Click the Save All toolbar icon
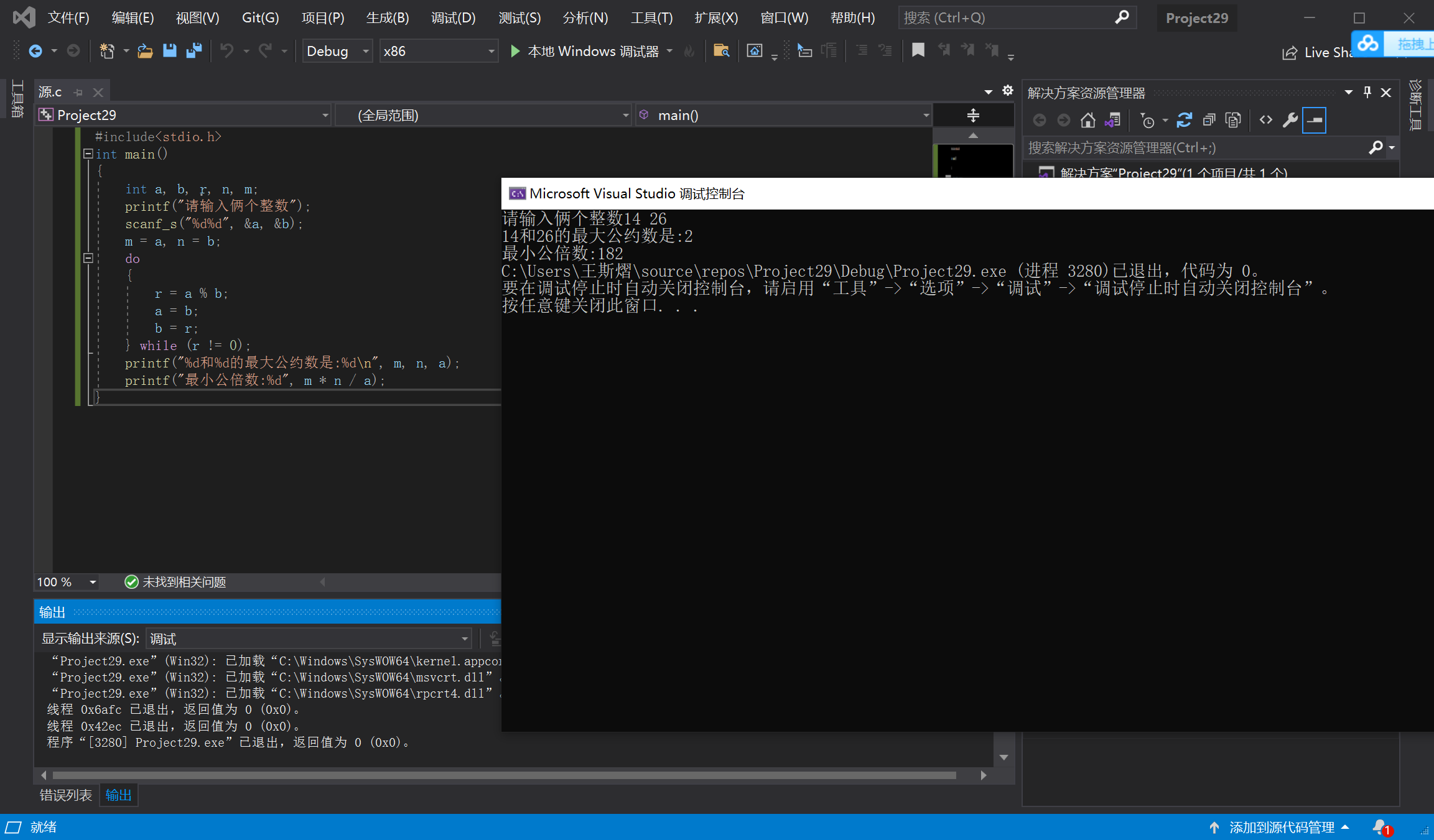This screenshot has width=1434, height=840. 194,50
